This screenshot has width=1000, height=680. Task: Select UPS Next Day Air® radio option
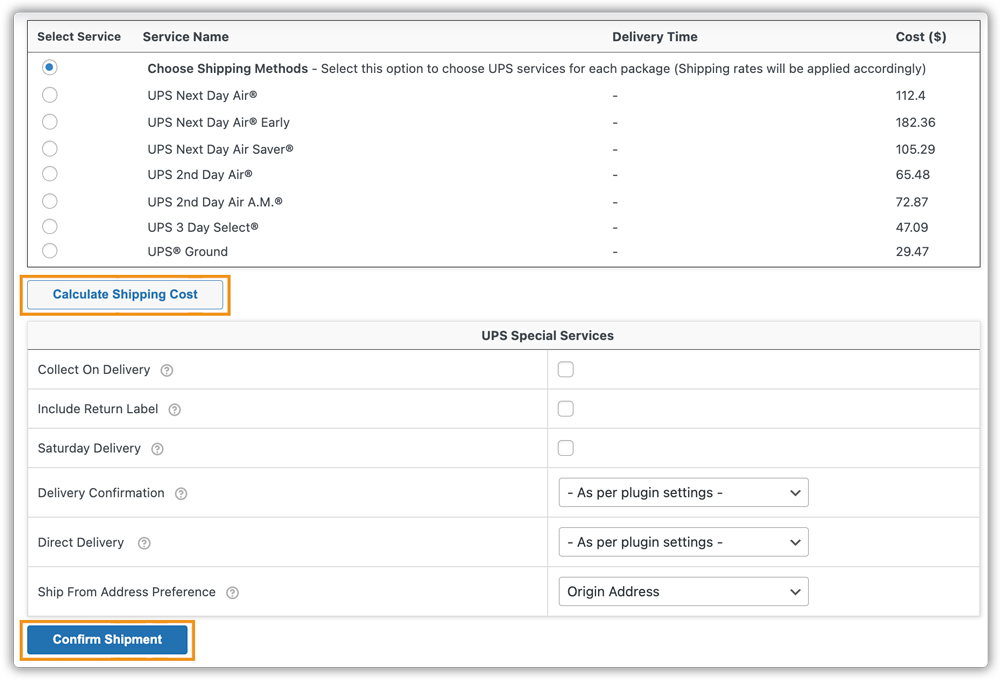point(49,95)
